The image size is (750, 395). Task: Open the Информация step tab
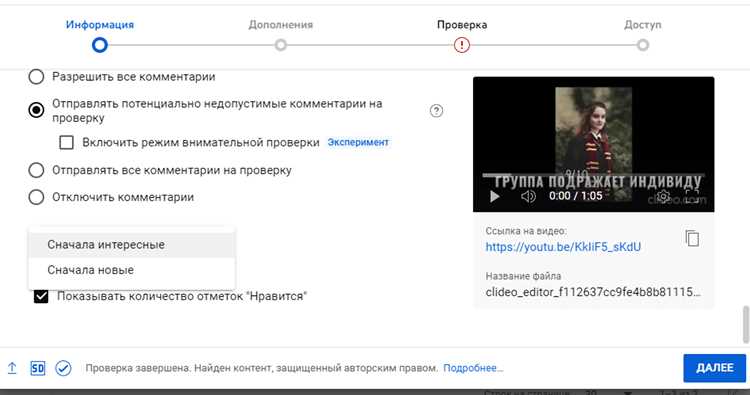click(99, 25)
